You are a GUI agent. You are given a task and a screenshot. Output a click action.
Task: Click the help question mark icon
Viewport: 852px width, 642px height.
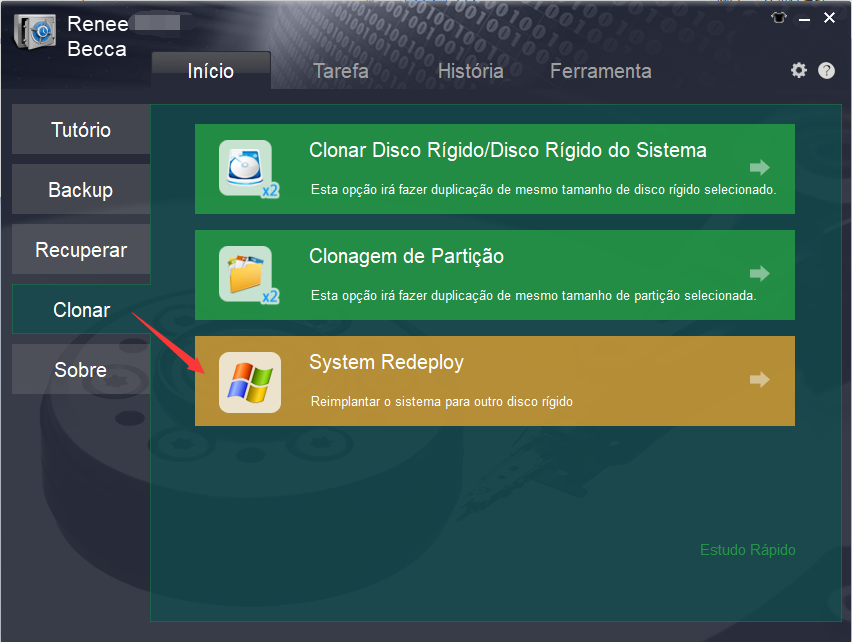pyautogui.click(x=826, y=70)
